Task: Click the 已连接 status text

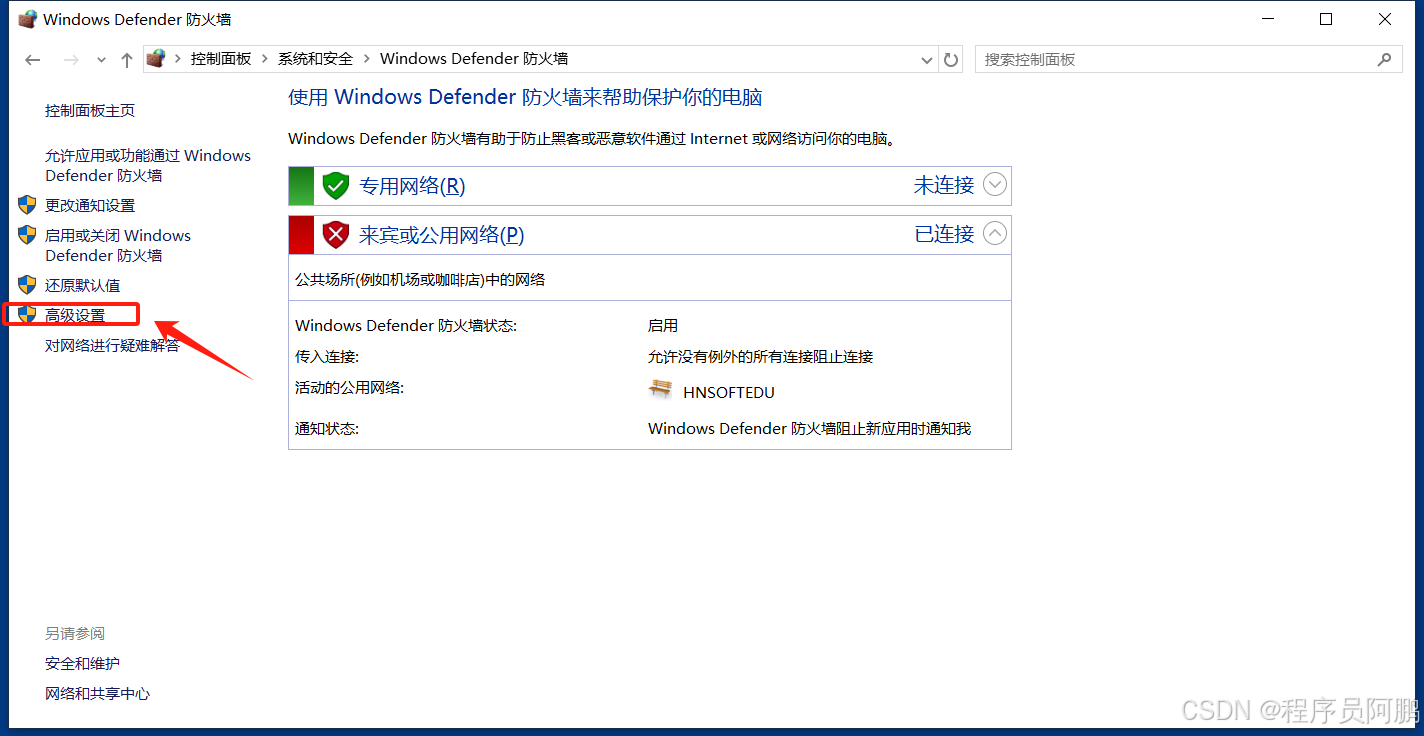Action: [944, 234]
